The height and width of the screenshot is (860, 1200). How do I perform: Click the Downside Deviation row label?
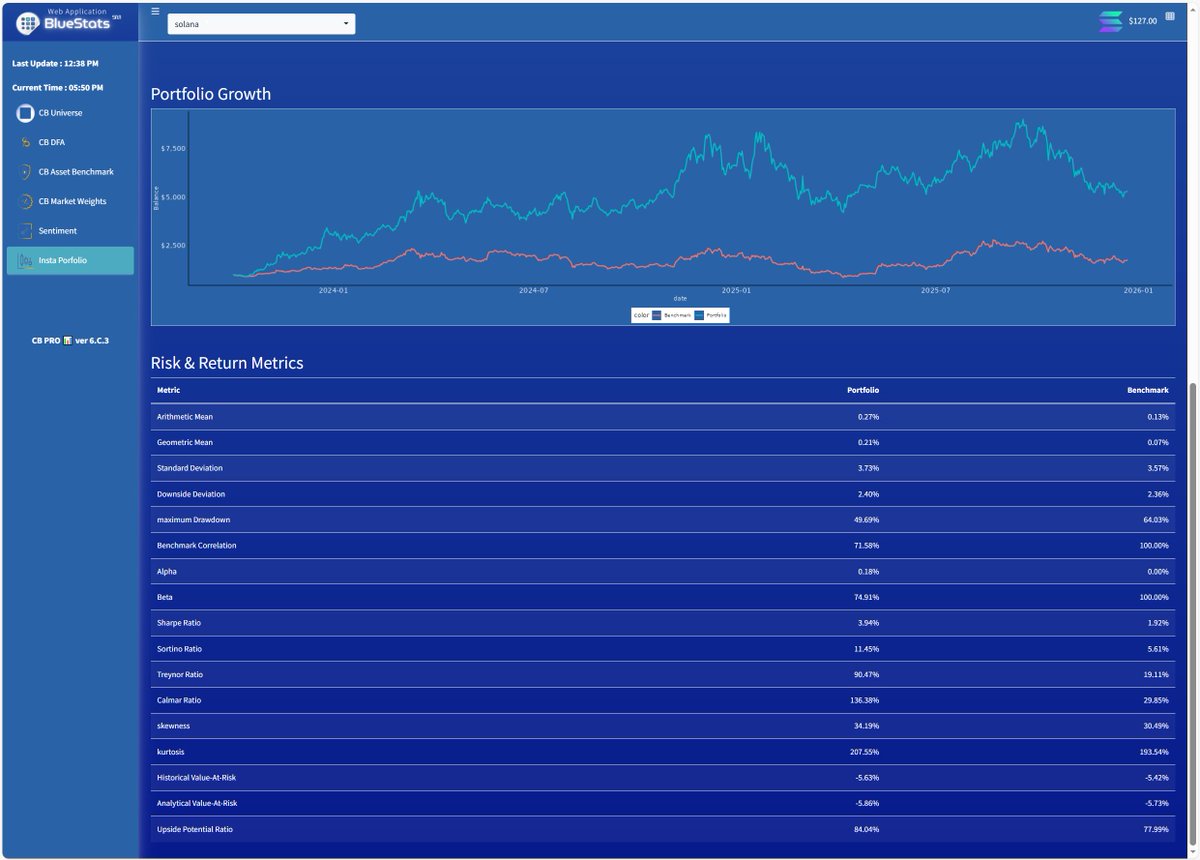coord(191,494)
